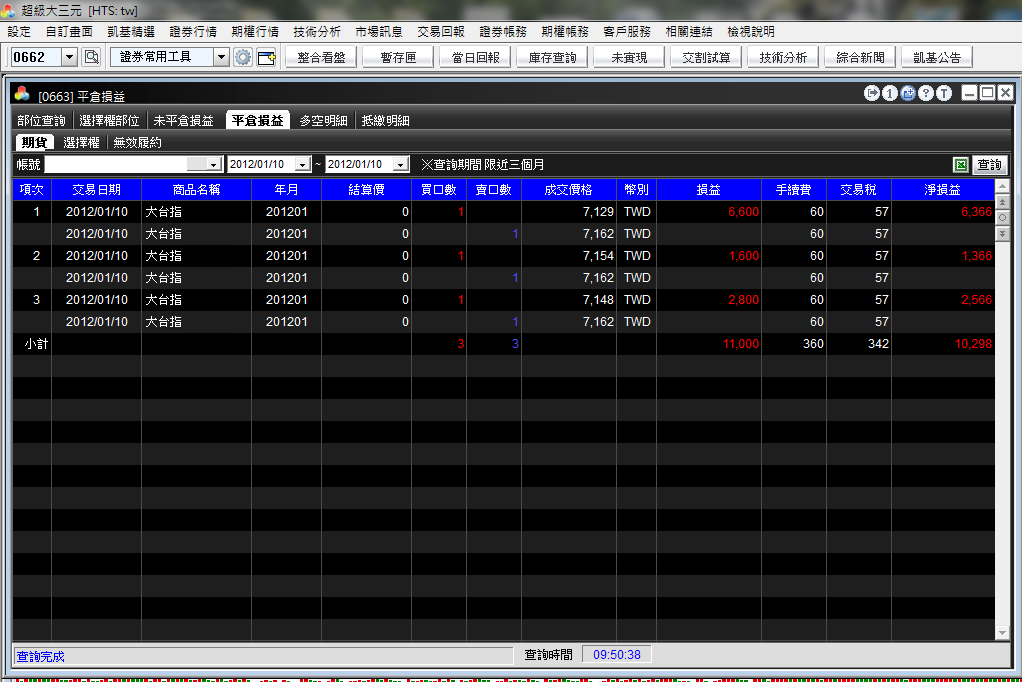Screen dimensions: 1022x682
Task: Click the add-to-folder icon in titlebar
Action: click(908, 93)
